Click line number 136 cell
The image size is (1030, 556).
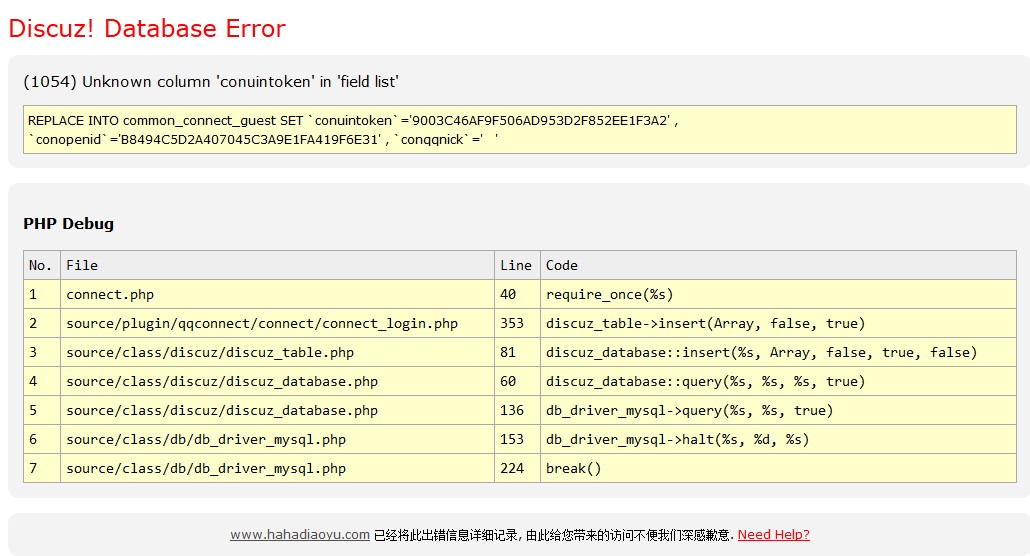click(517, 410)
